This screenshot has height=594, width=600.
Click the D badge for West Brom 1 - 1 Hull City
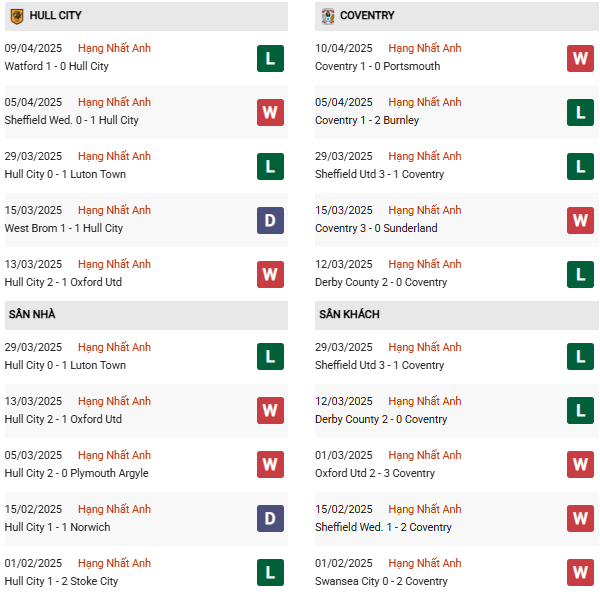(270, 220)
